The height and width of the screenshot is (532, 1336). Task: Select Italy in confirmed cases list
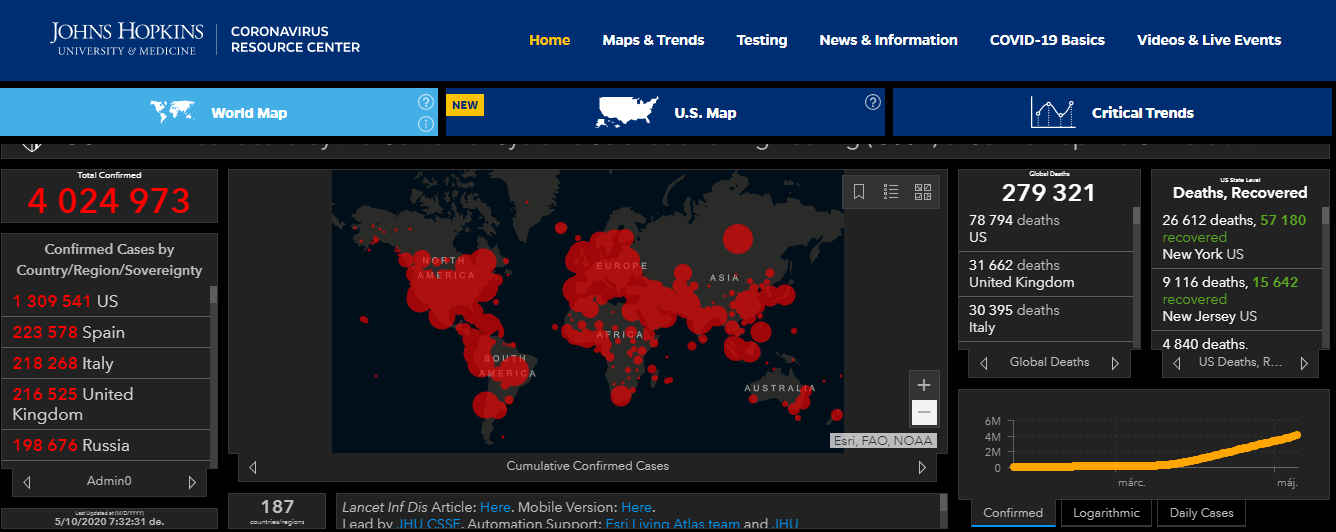point(105,363)
